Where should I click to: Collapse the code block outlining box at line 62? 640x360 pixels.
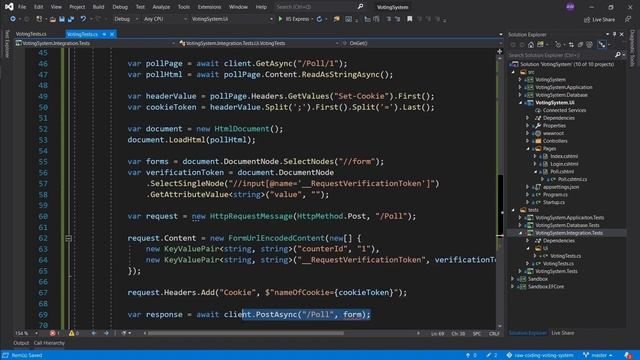[x=69, y=238]
